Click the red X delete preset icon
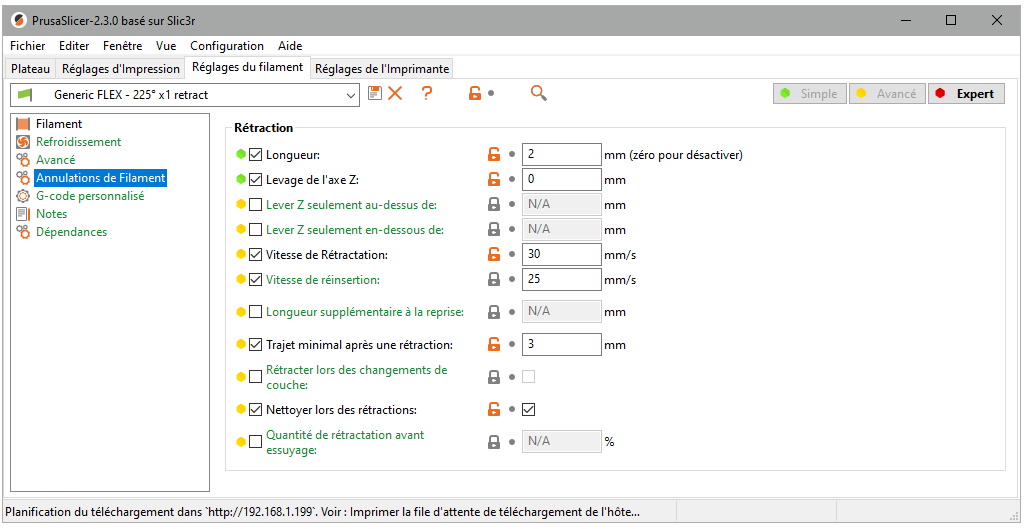Image resolution: width=1024 pixels, height=529 pixels. click(x=395, y=93)
